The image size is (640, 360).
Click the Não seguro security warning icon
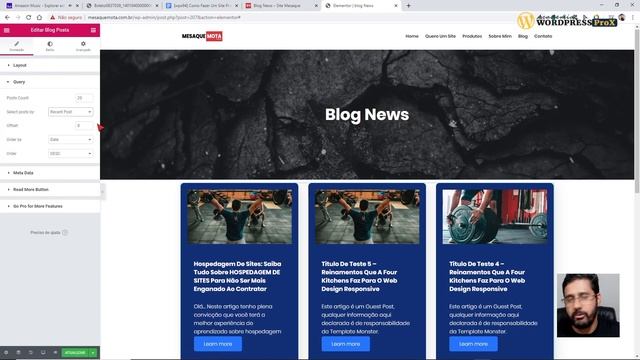tap(53, 18)
